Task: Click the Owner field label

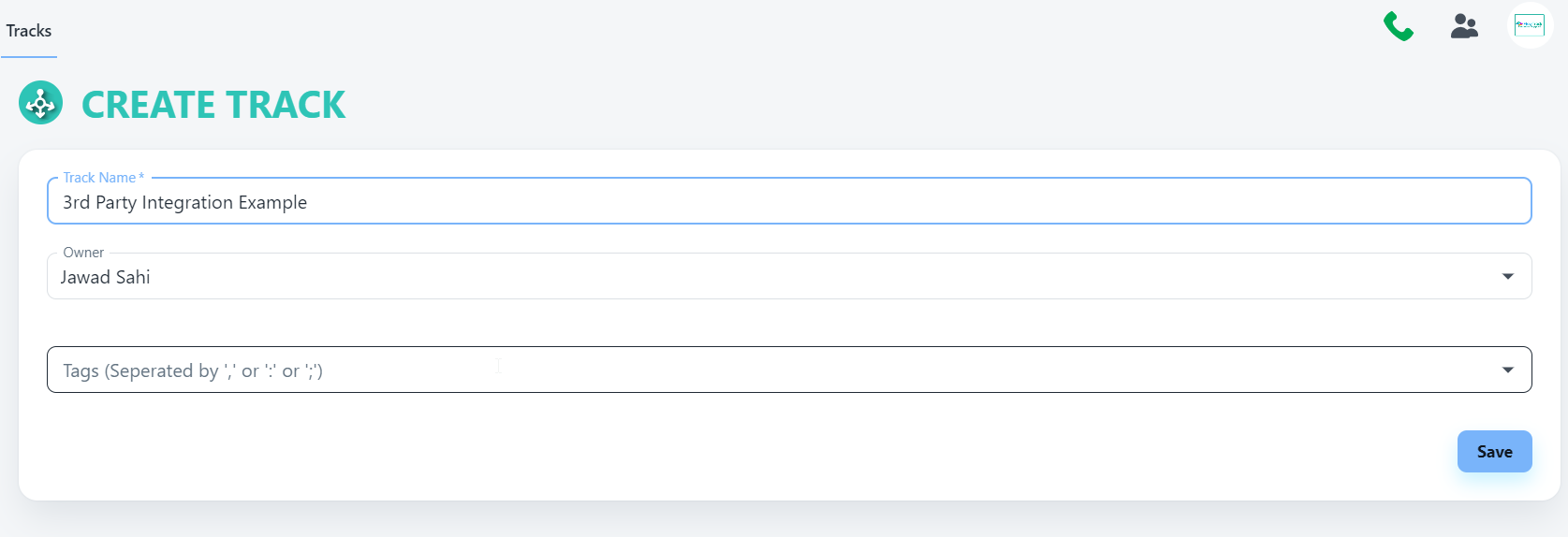Action: point(83,253)
